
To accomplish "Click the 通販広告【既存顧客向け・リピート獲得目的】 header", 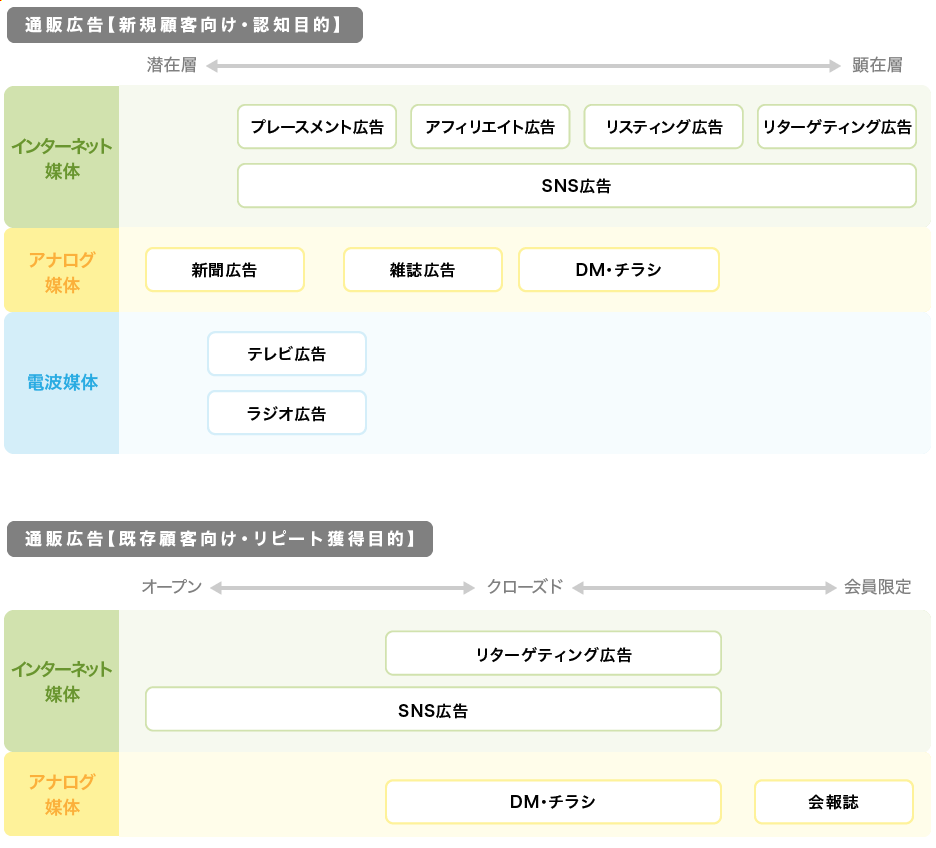I will click(220, 539).
